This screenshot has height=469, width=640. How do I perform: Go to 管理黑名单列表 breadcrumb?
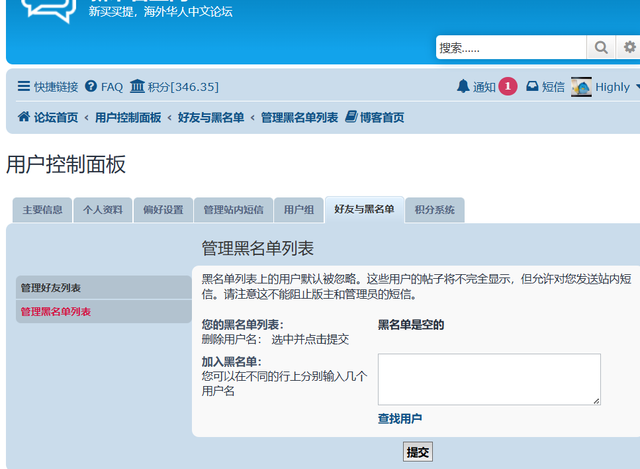(x=300, y=118)
